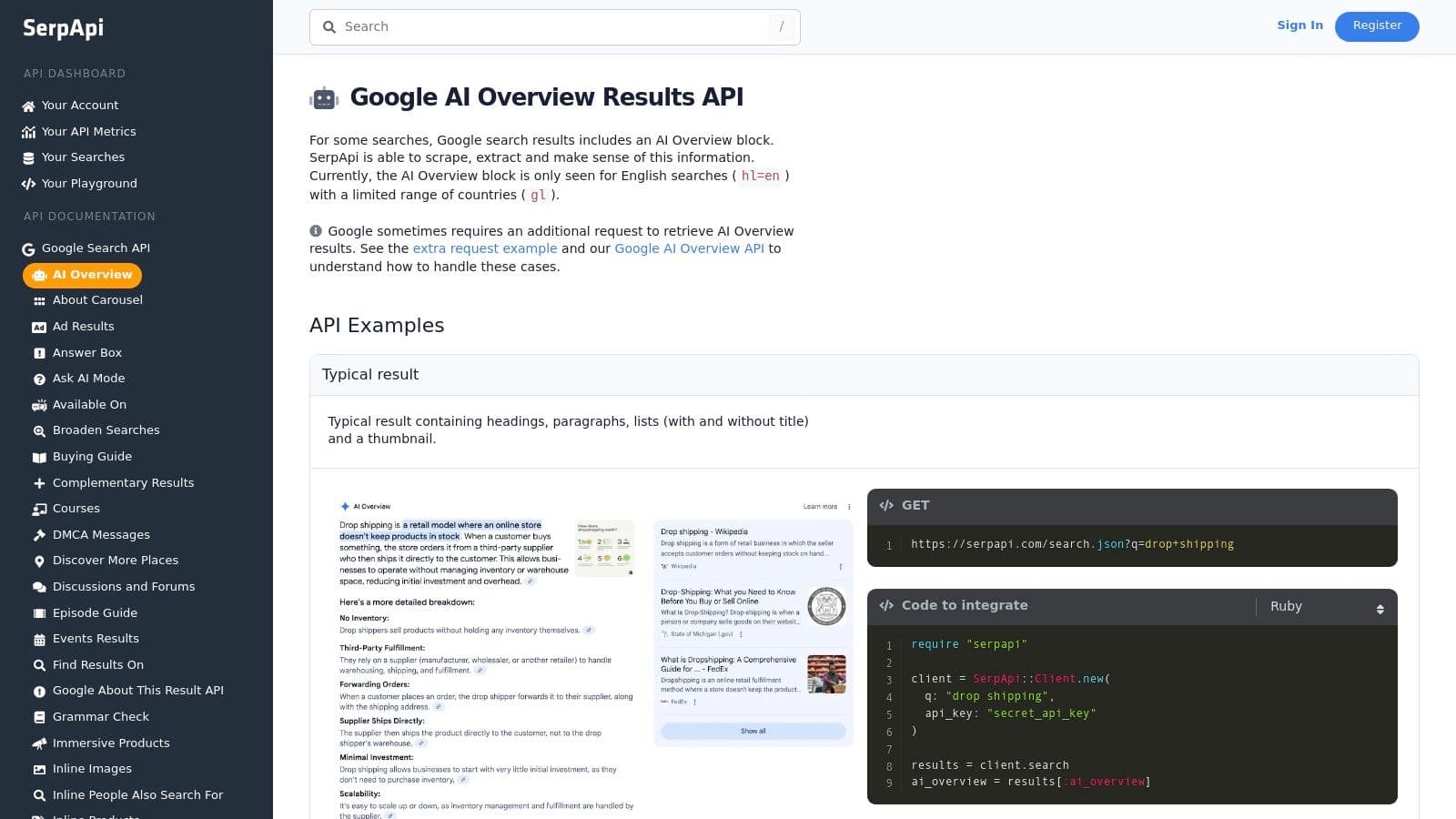Click the Discover More Places pin icon
The height and width of the screenshot is (819, 1456).
39,561
